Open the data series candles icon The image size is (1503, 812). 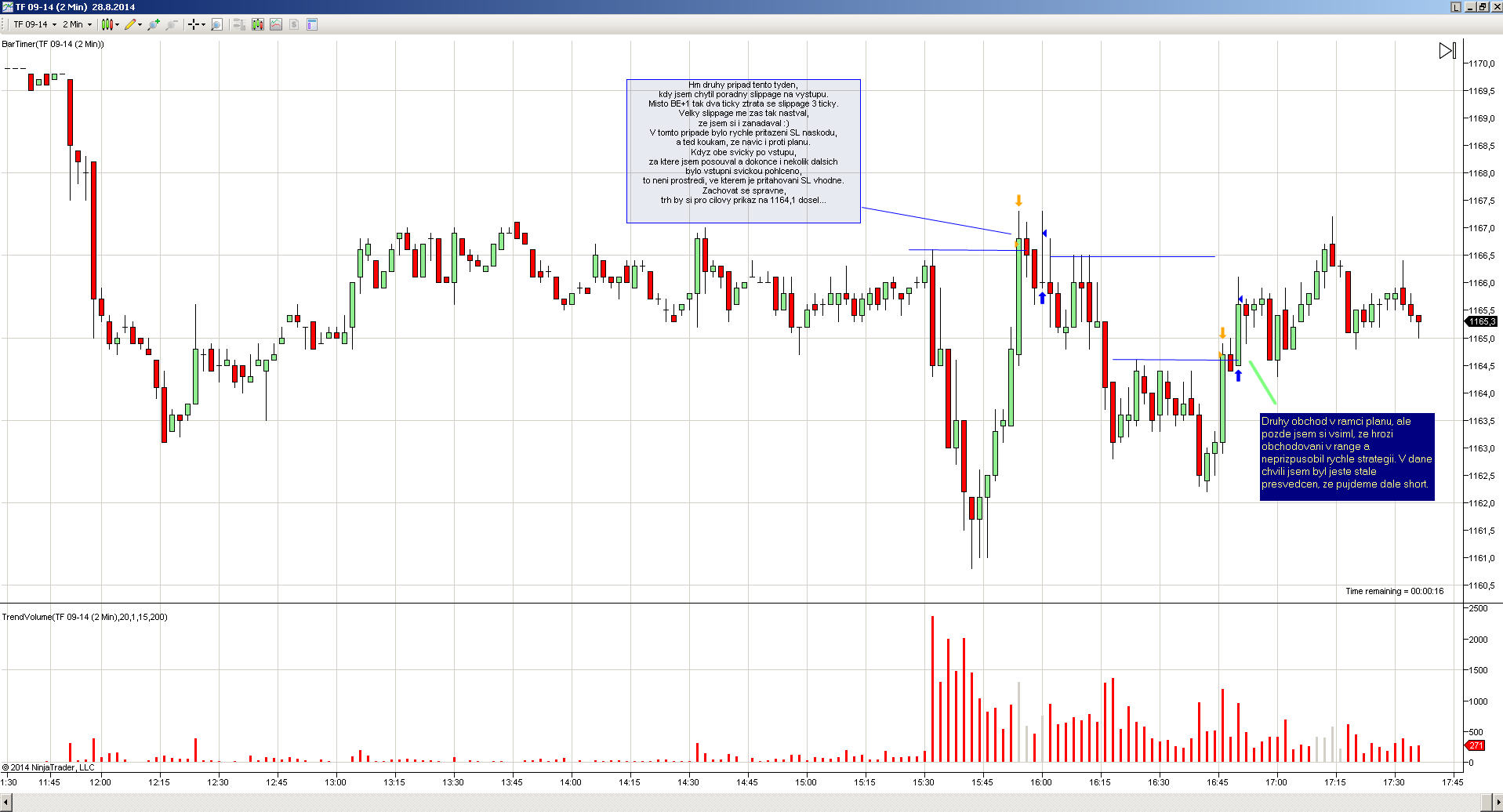(258, 24)
